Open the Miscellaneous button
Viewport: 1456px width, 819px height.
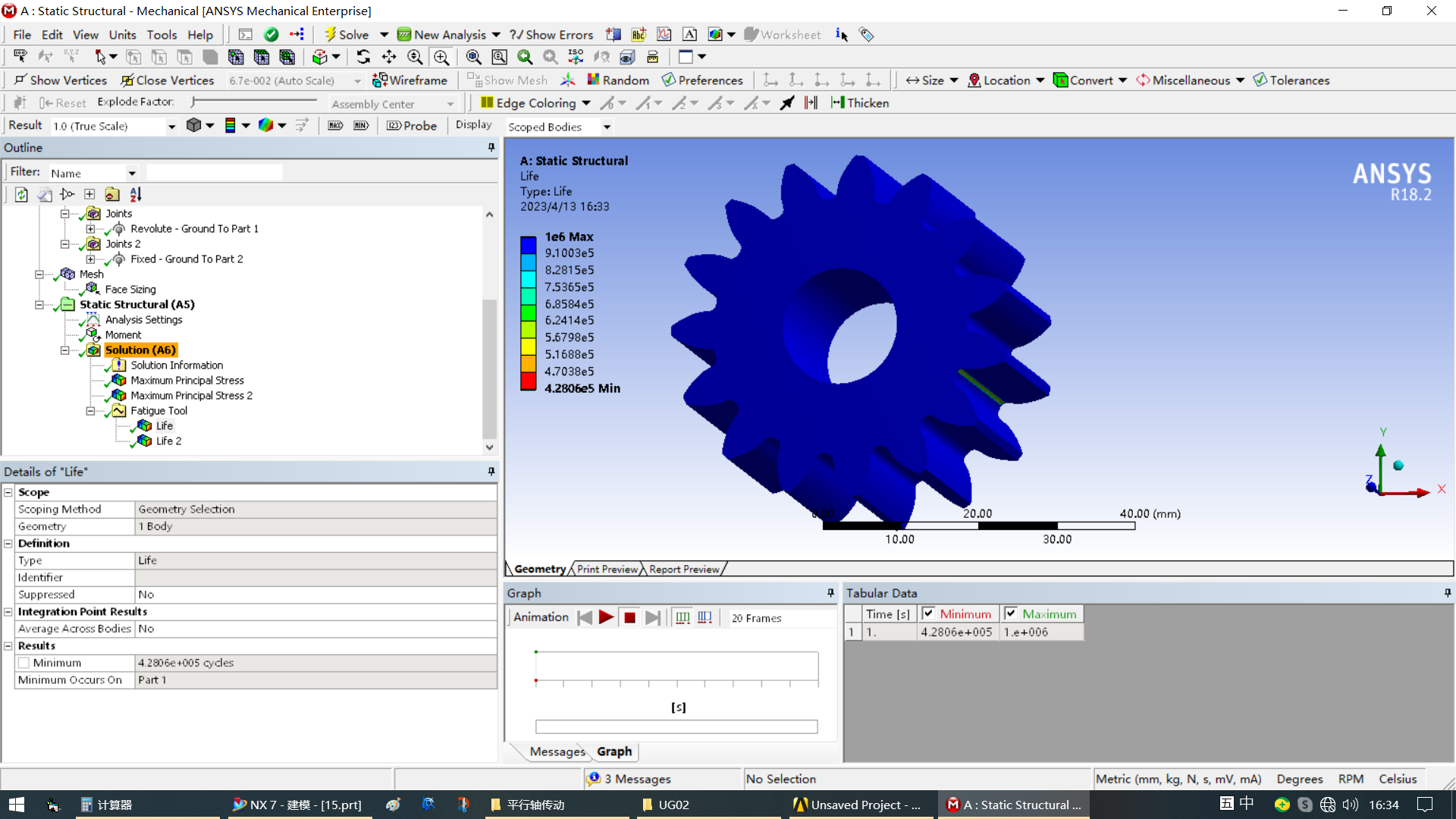pos(1190,80)
